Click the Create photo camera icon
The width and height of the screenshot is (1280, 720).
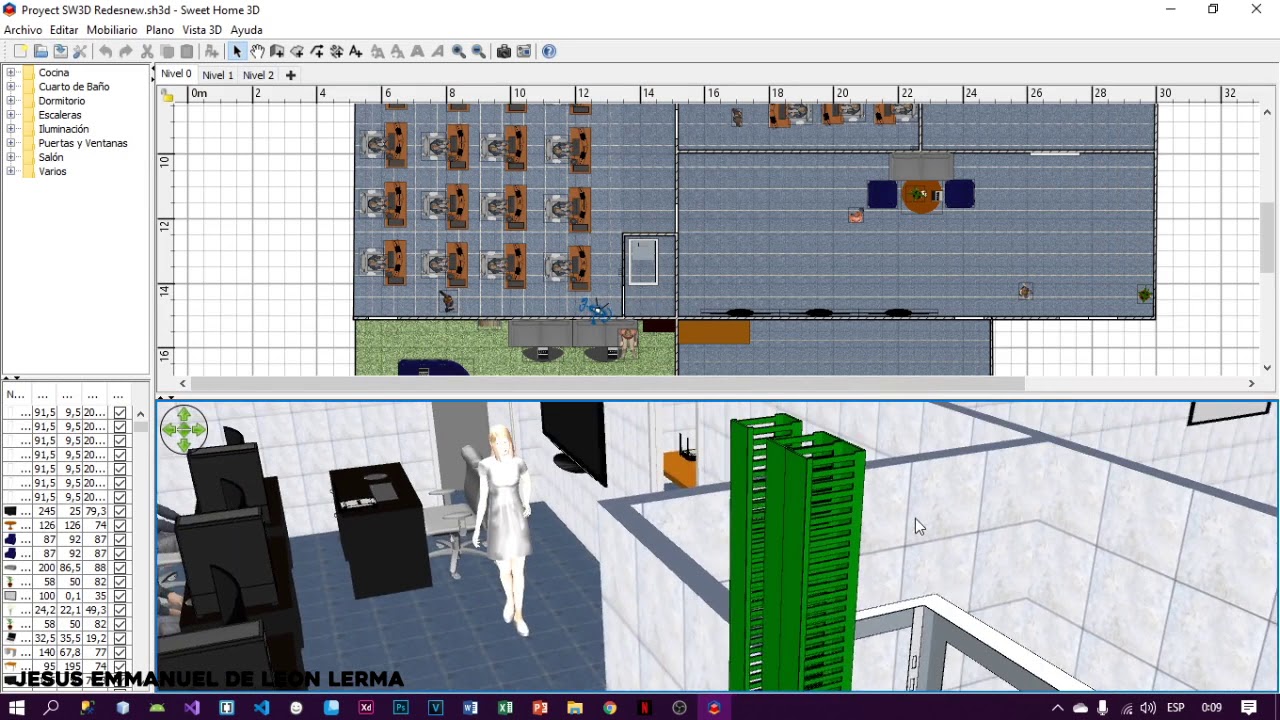tap(504, 51)
